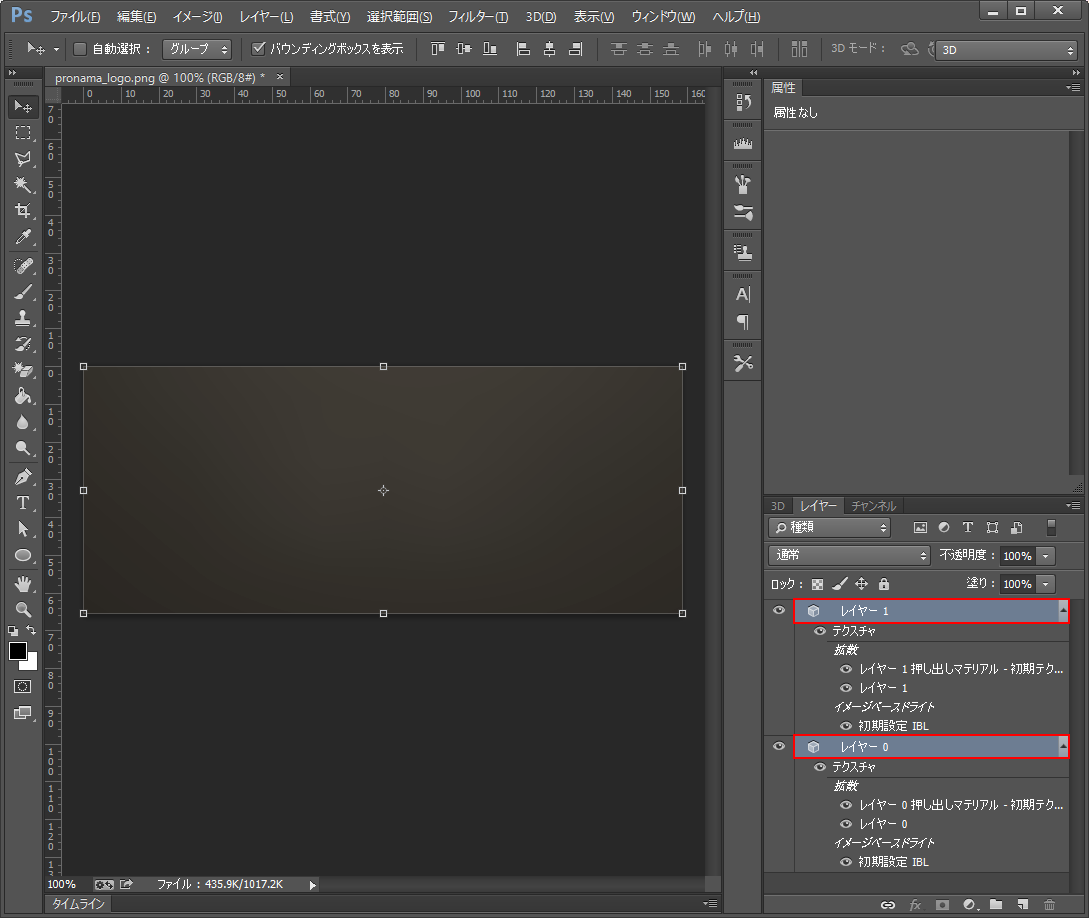The height and width of the screenshot is (918, 1089).
Task: Open the タイムライン panel tab
Action: click(x=79, y=903)
